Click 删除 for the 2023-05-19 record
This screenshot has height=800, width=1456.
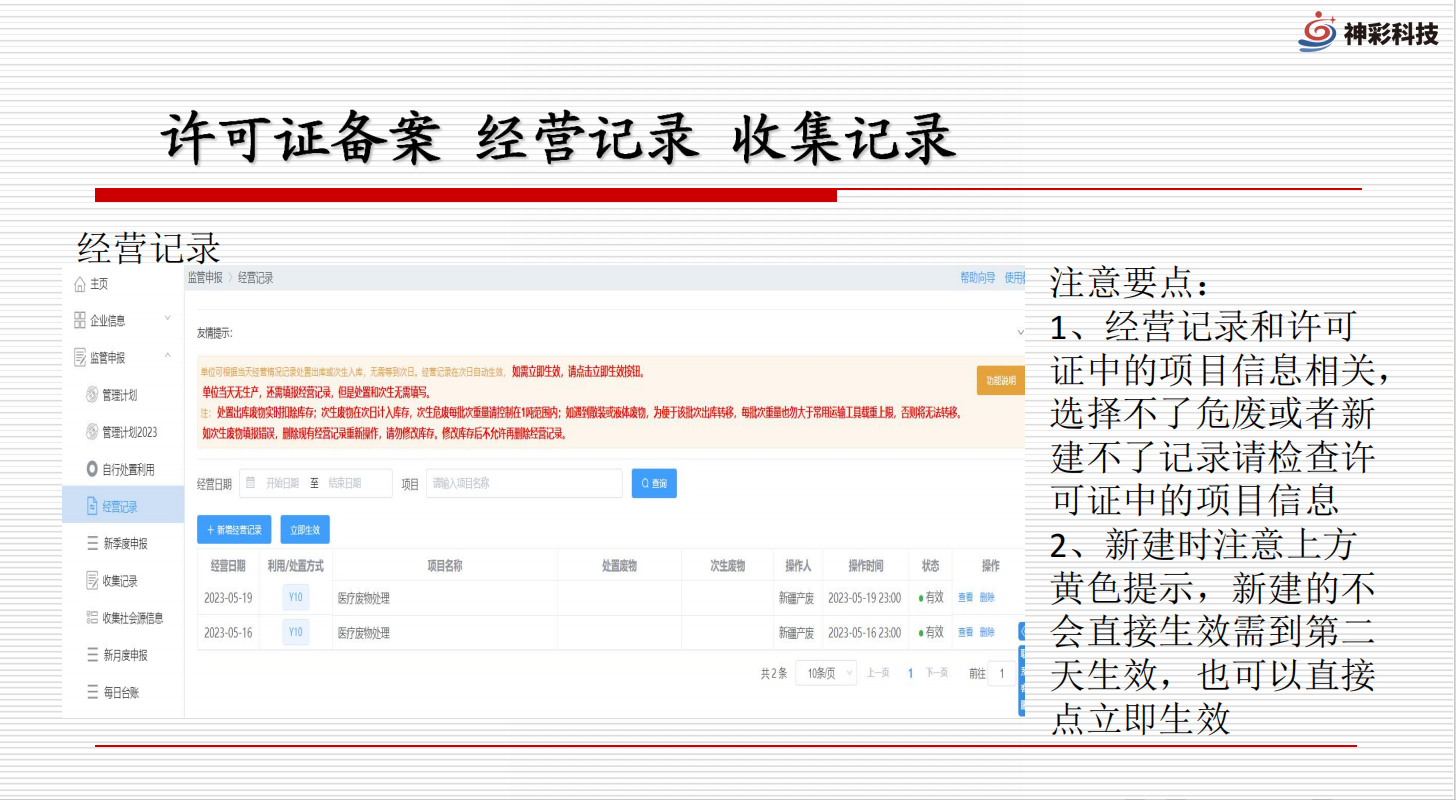point(987,598)
